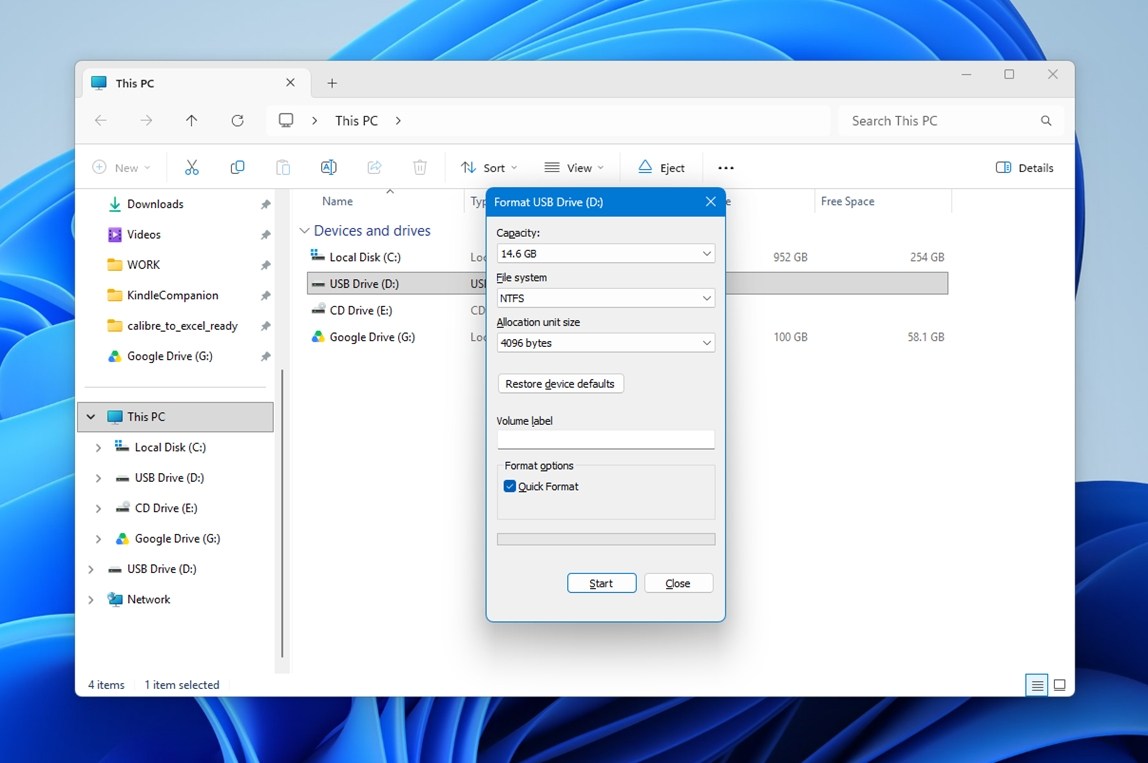Collapse This PC in navigation pane
The width and height of the screenshot is (1148, 763).
pos(91,417)
